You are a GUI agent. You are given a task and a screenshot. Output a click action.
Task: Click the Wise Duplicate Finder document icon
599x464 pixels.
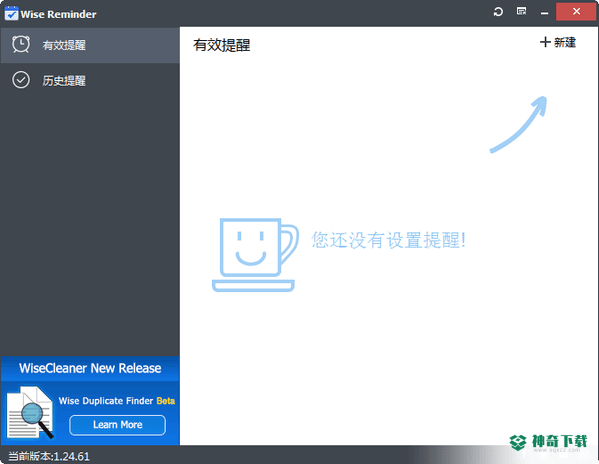[29, 412]
